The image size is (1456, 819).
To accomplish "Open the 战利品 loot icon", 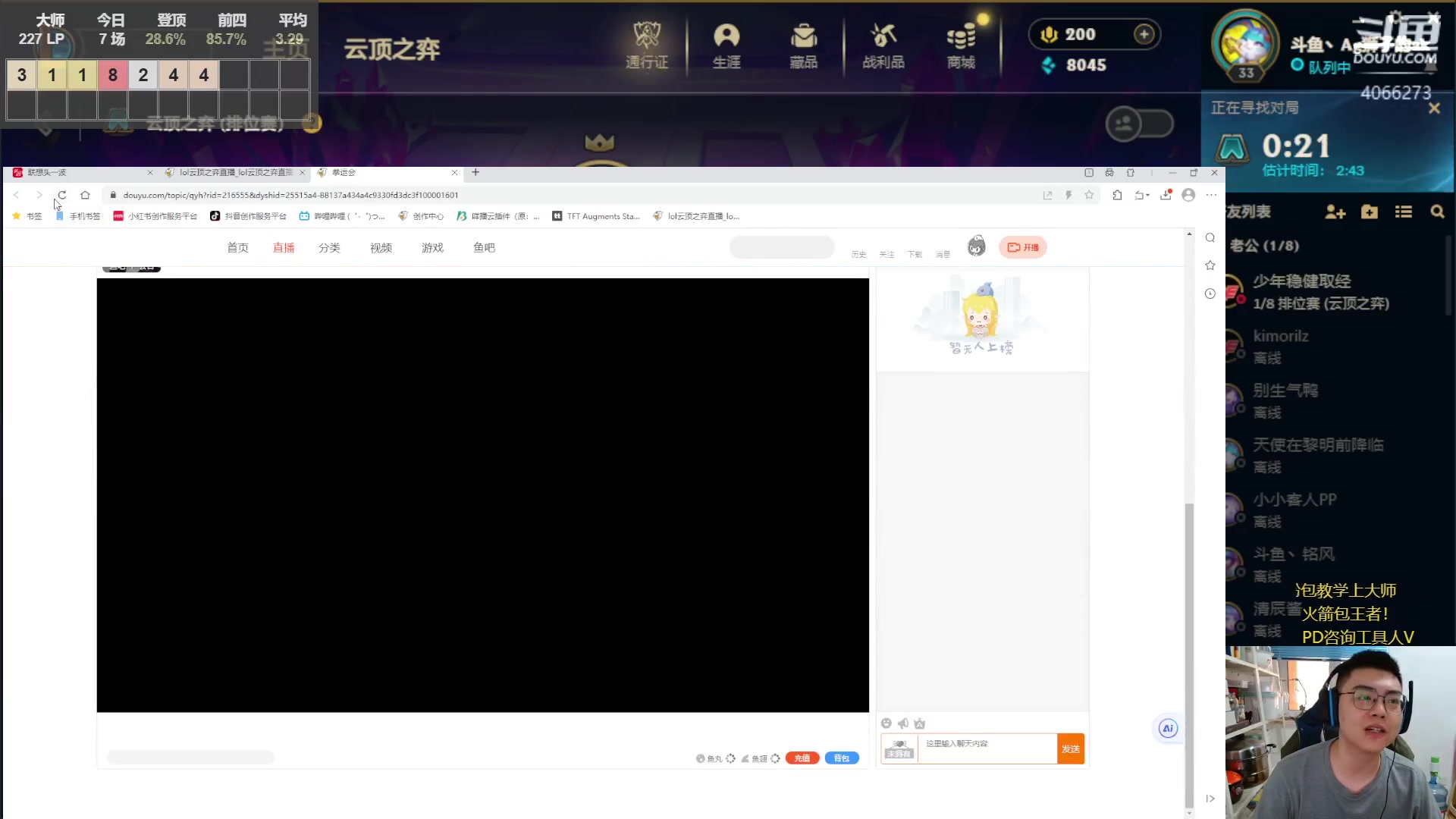I will 883,45.
